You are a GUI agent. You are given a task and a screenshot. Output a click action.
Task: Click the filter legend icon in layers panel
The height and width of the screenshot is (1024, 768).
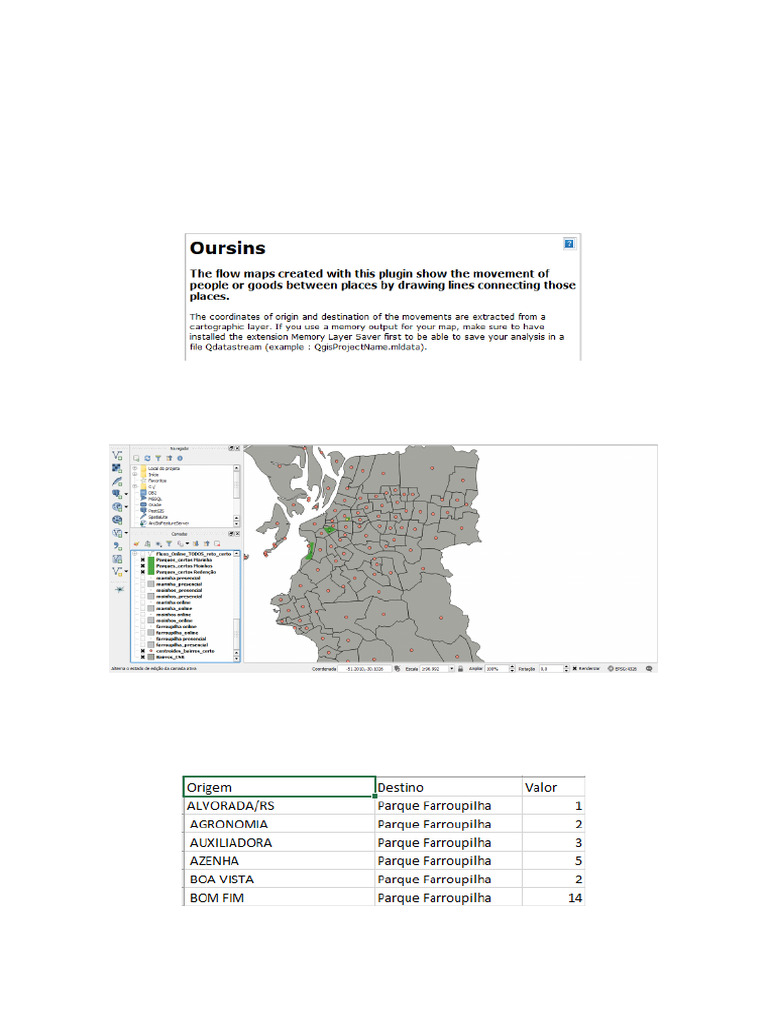[167, 544]
